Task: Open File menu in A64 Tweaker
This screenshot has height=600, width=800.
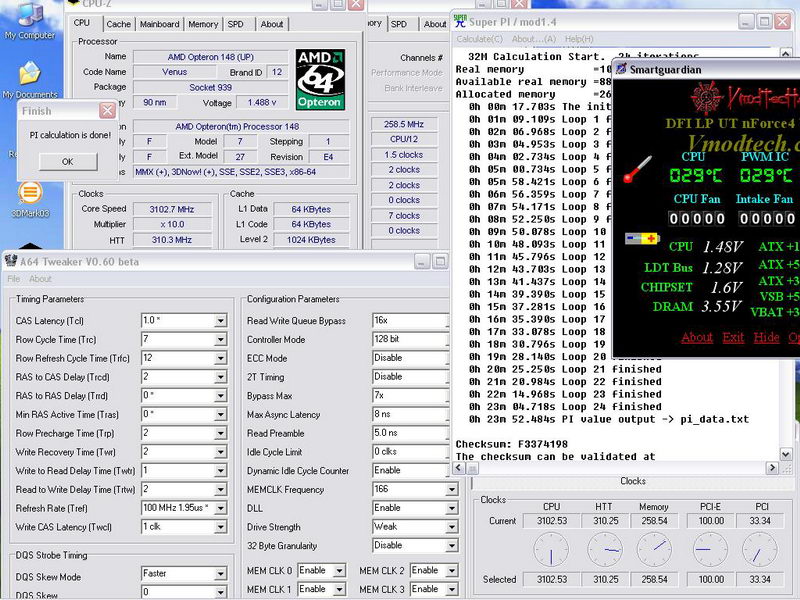Action: pos(14,279)
